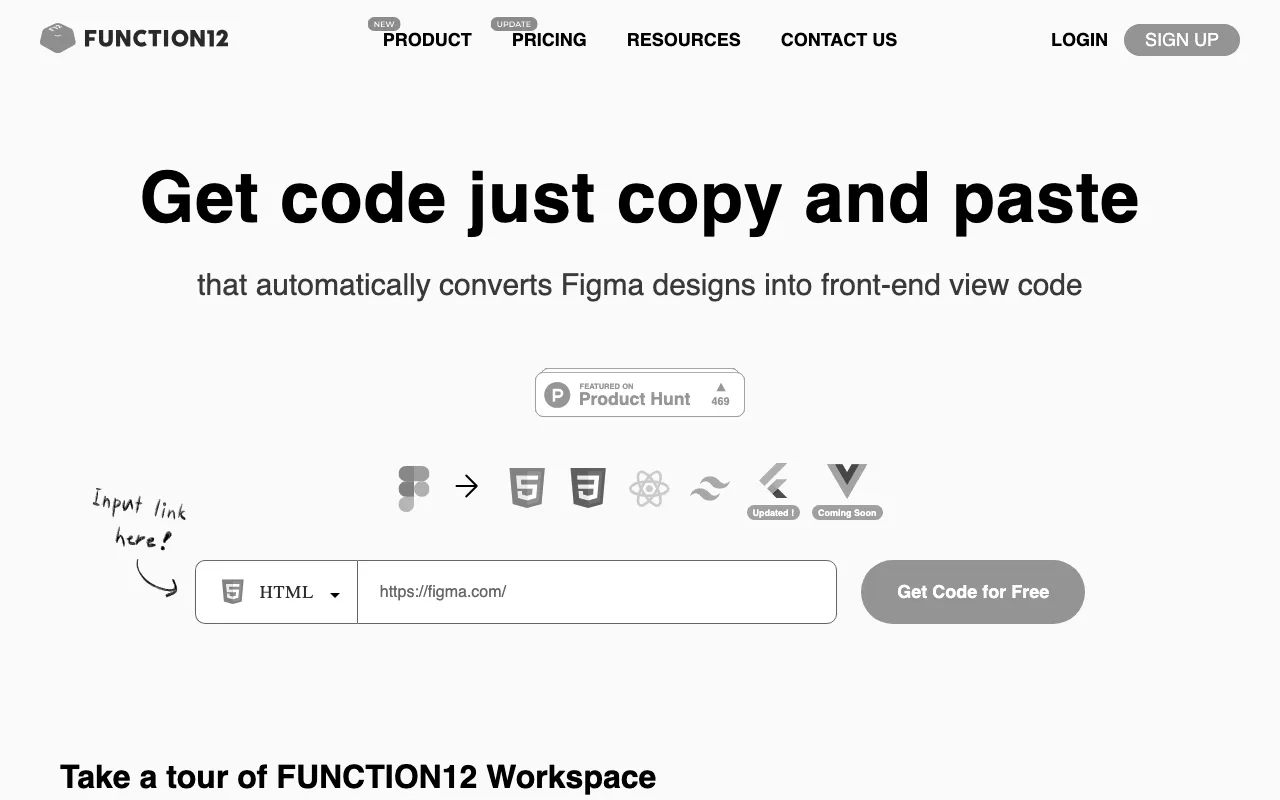
Task: Click Get Code for Free button
Action: point(973,592)
